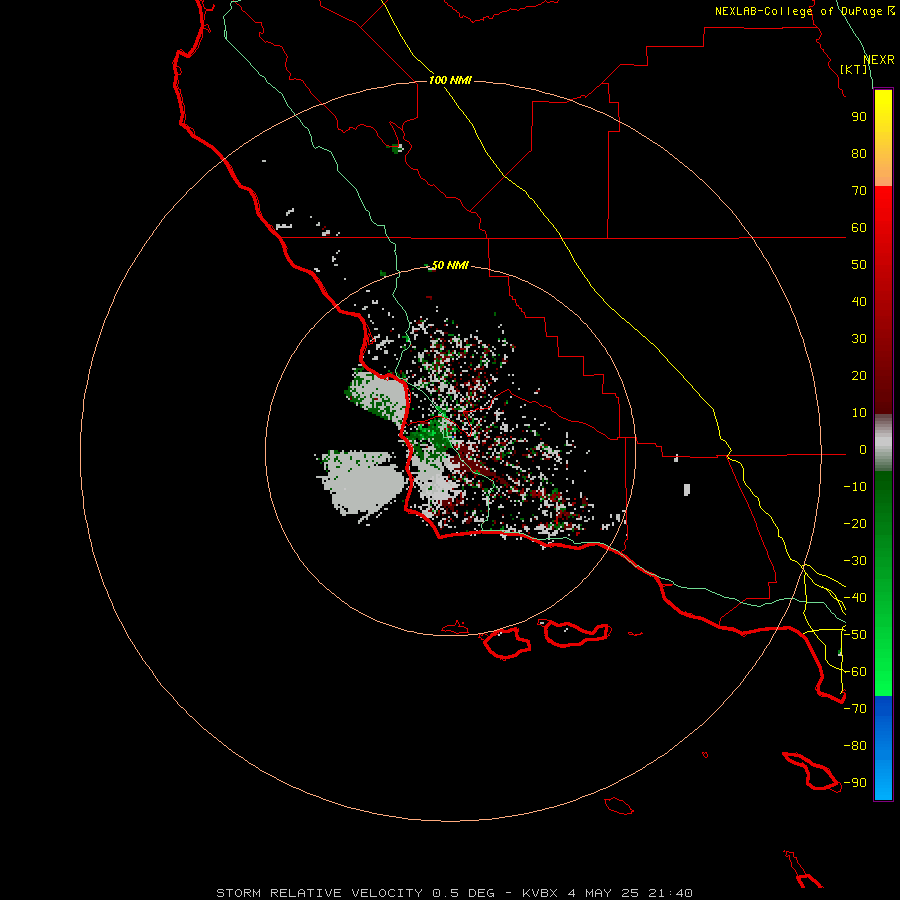
Task: Click the 70 value on the velocity scale
Action: tap(859, 191)
